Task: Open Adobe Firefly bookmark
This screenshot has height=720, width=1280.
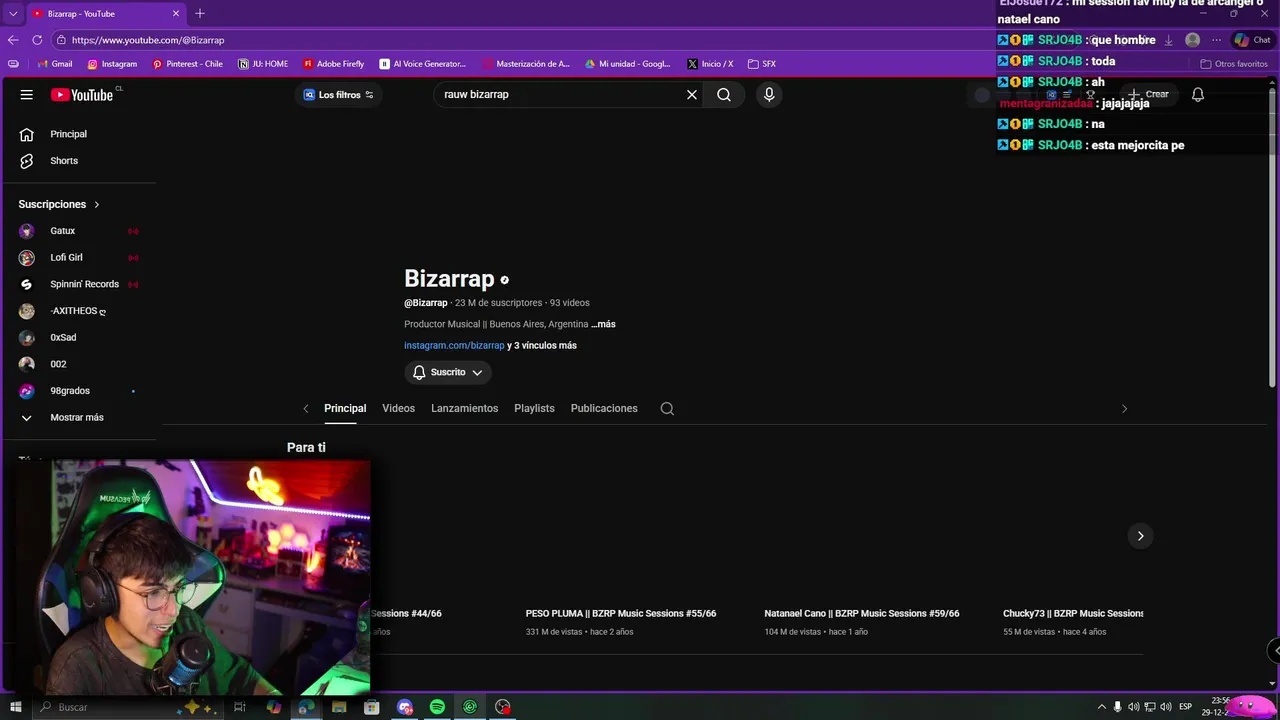Action: point(333,64)
